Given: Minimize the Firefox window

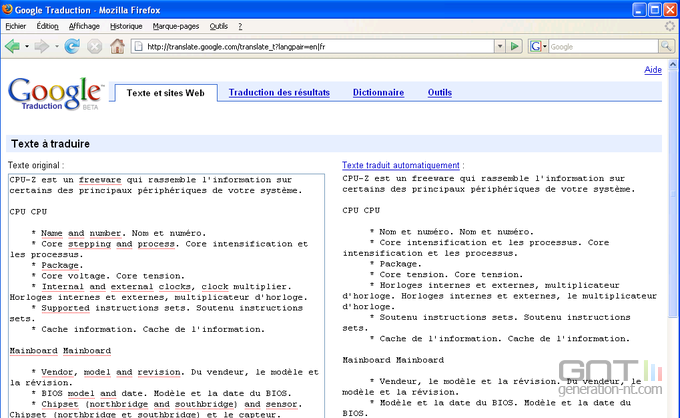Looking at the screenshot, I should pyautogui.click(x=639, y=10).
